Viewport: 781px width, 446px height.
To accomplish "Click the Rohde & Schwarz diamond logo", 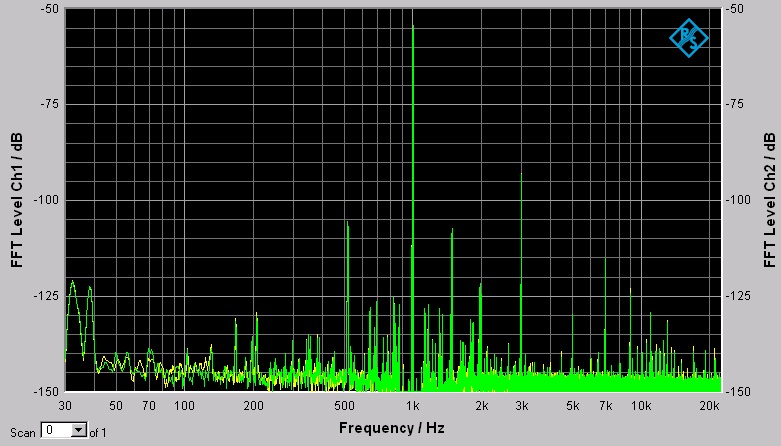I will [x=688, y=37].
